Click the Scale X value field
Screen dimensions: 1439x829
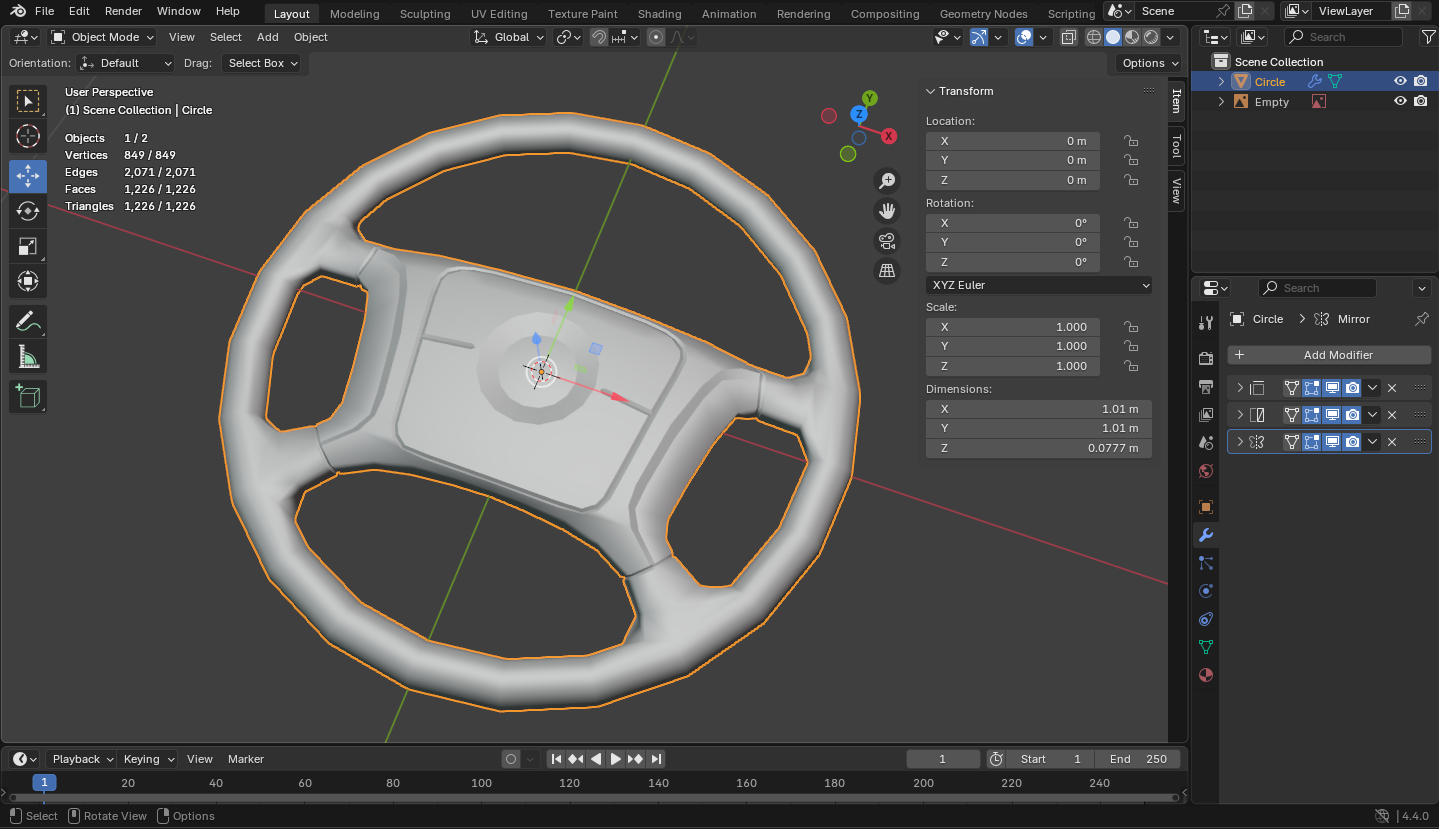1013,327
